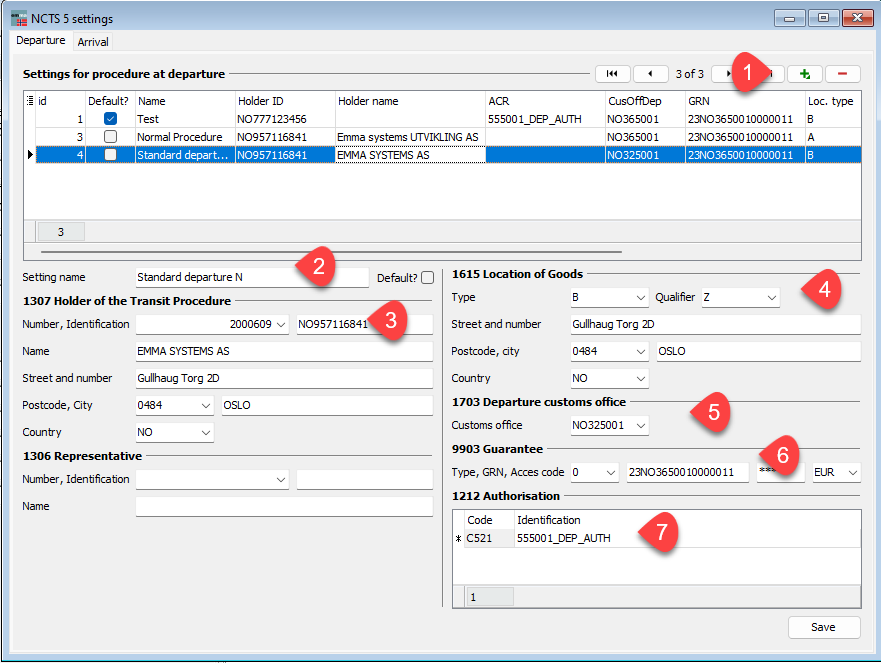Click the Setting name input field
The image size is (881, 663).
point(220,279)
